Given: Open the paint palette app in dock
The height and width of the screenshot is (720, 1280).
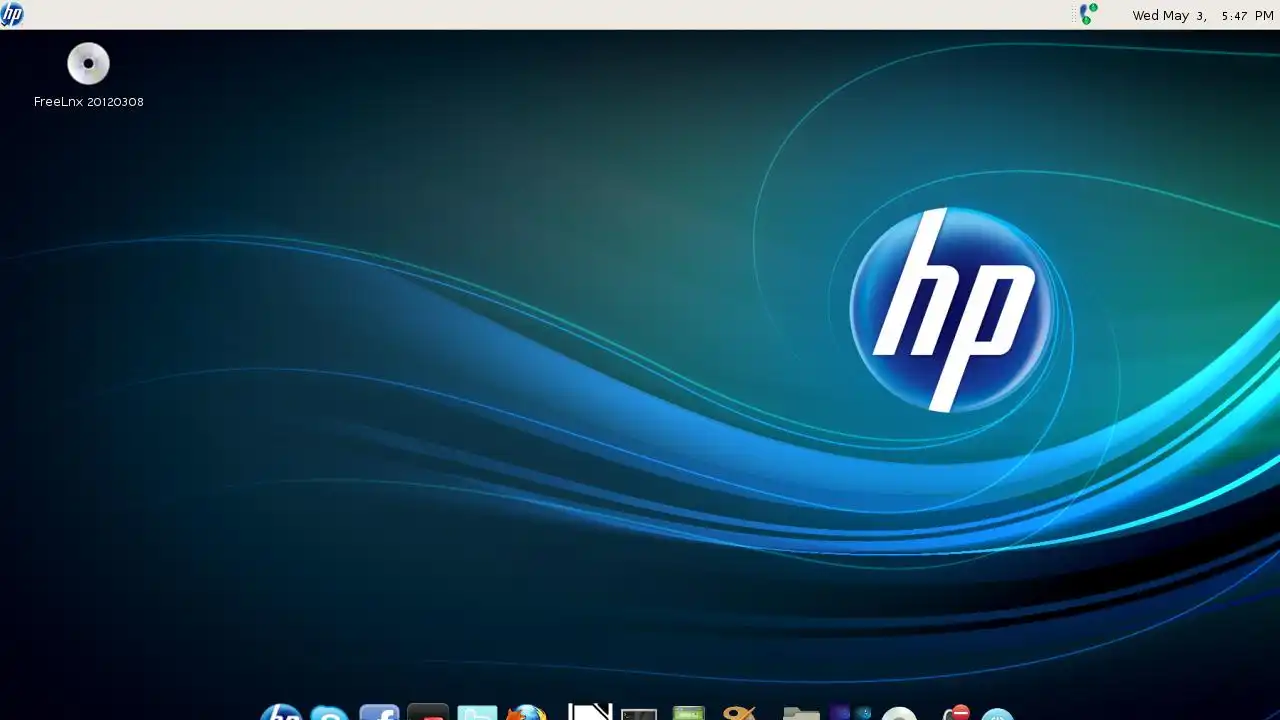Looking at the screenshot, I should 739,713.
